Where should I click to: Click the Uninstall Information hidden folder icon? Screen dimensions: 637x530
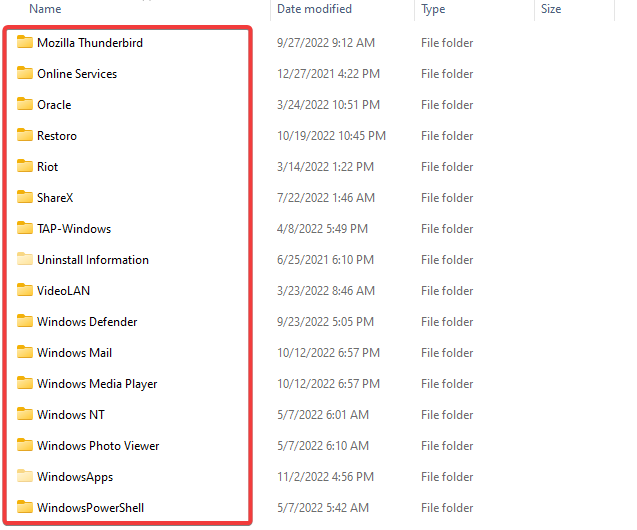tap(25, 259)
